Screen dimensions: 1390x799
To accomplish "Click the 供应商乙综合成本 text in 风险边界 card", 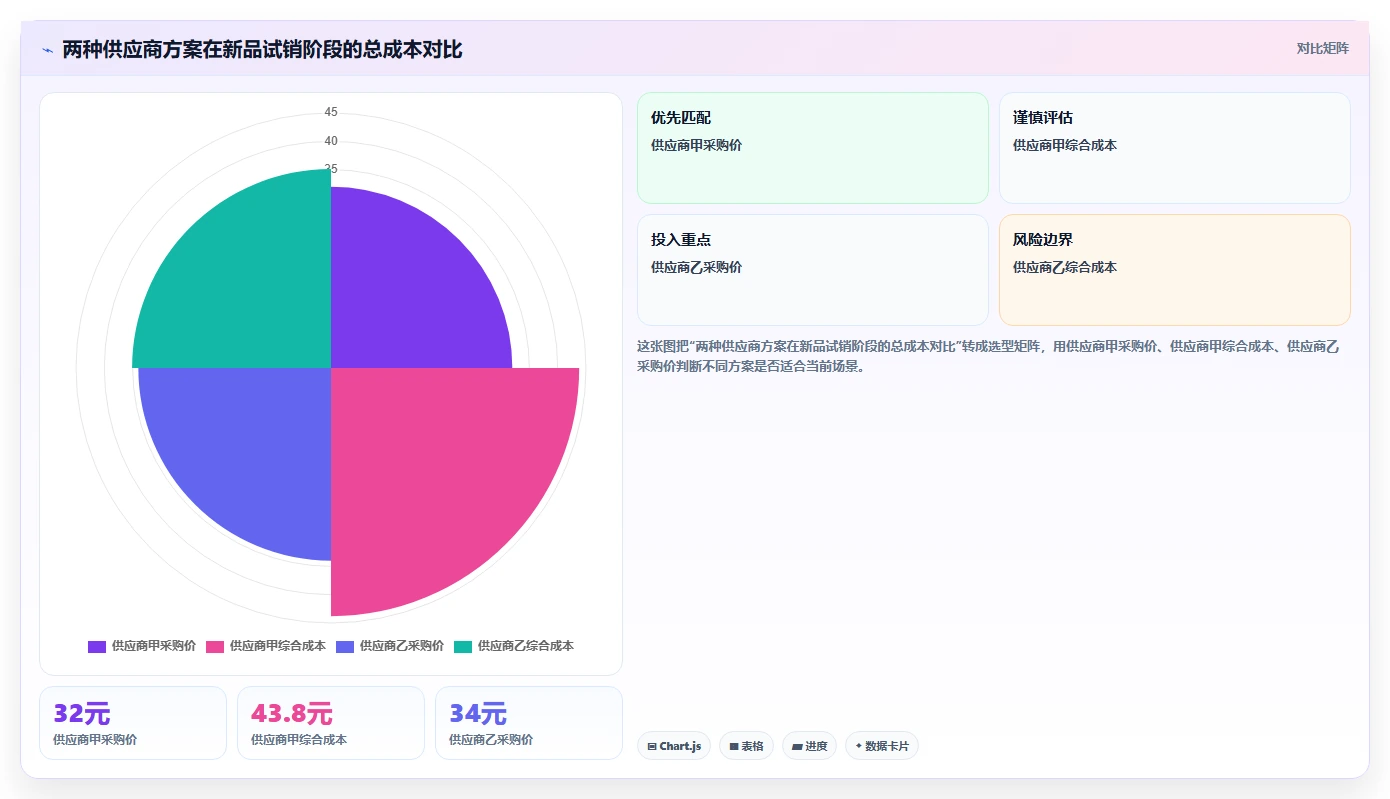I will (x=1065, y=267).
